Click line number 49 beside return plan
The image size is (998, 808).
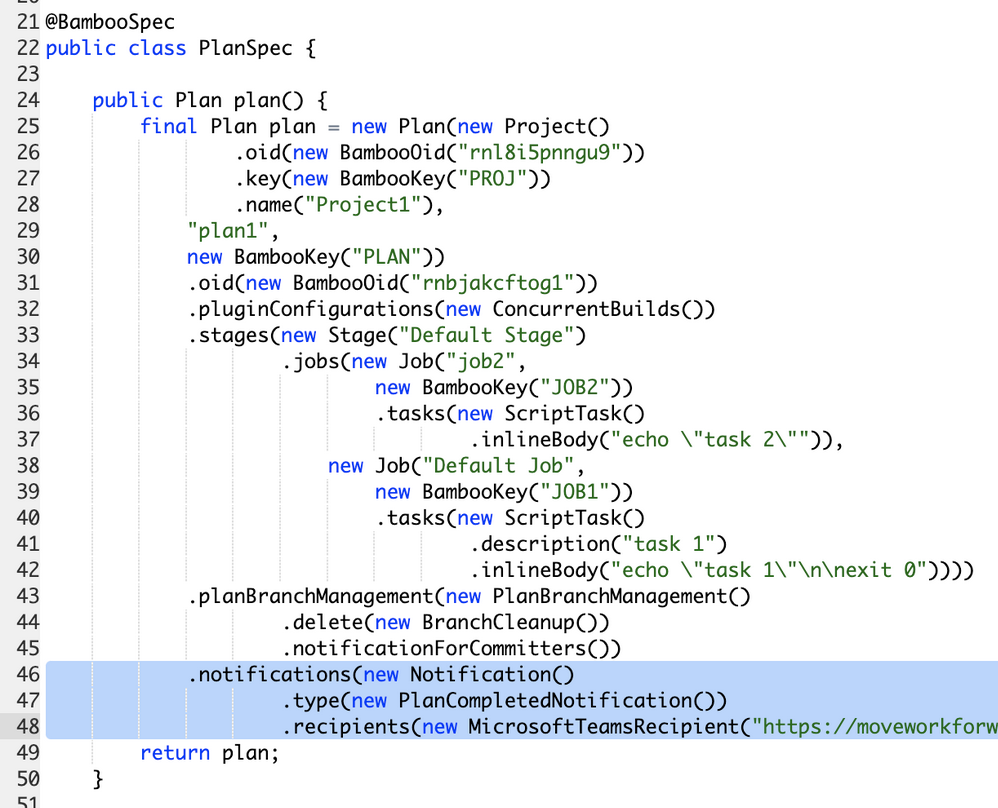click(x=27, y=752)
